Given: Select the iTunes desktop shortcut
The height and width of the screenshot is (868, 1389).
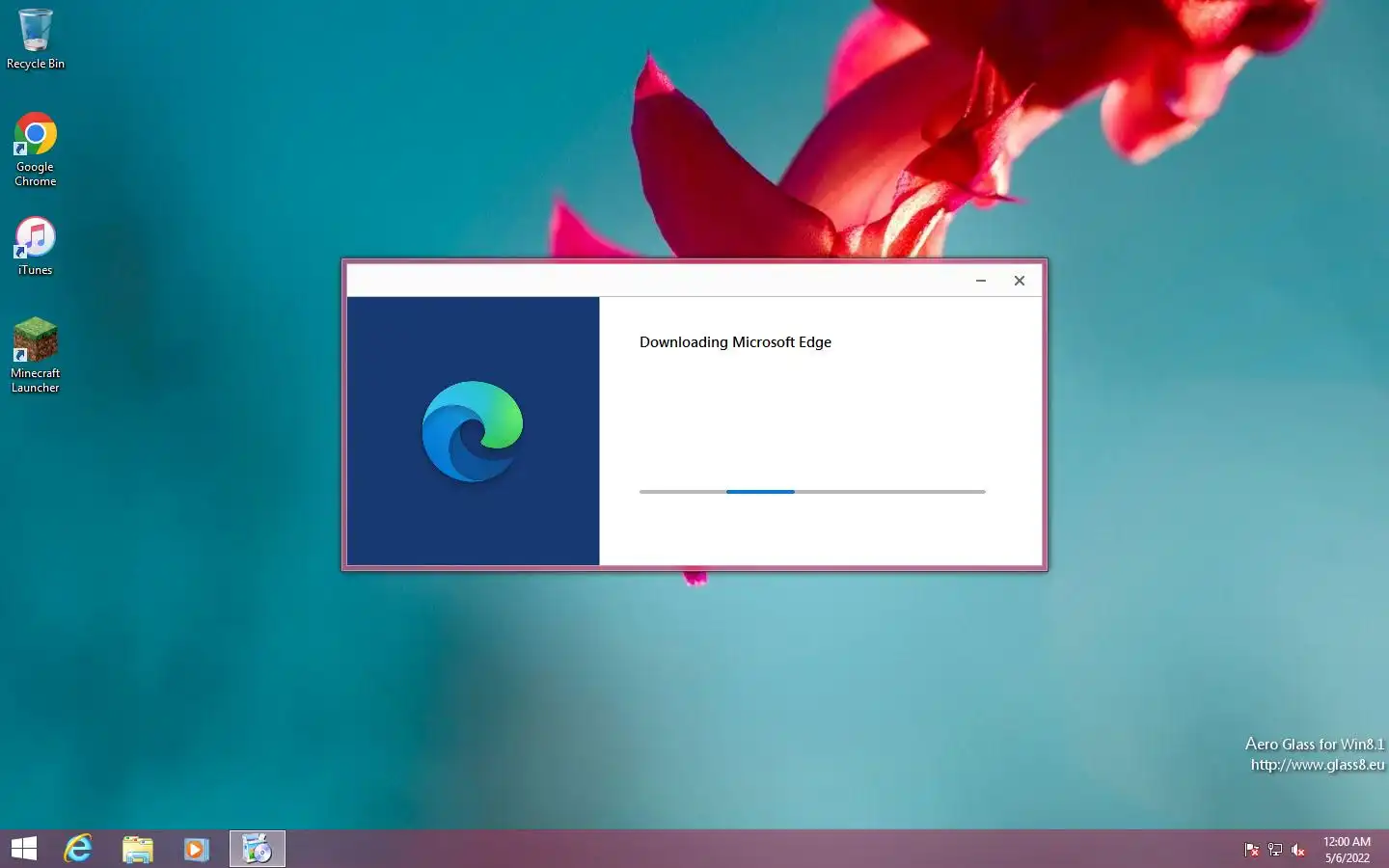Looking at the screenshot, I should 36,246.
